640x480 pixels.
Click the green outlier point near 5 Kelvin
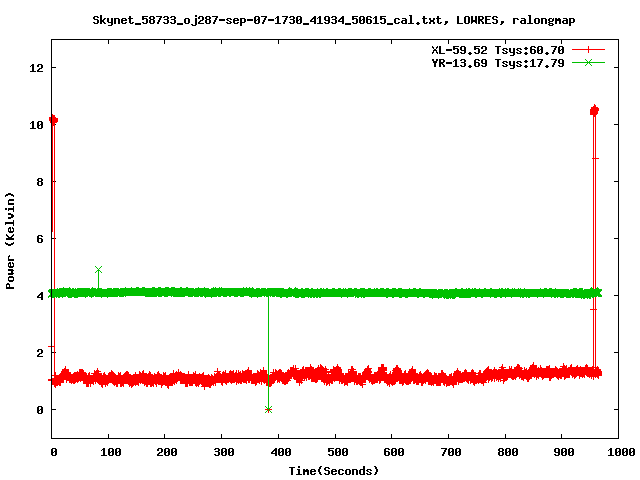98,270
